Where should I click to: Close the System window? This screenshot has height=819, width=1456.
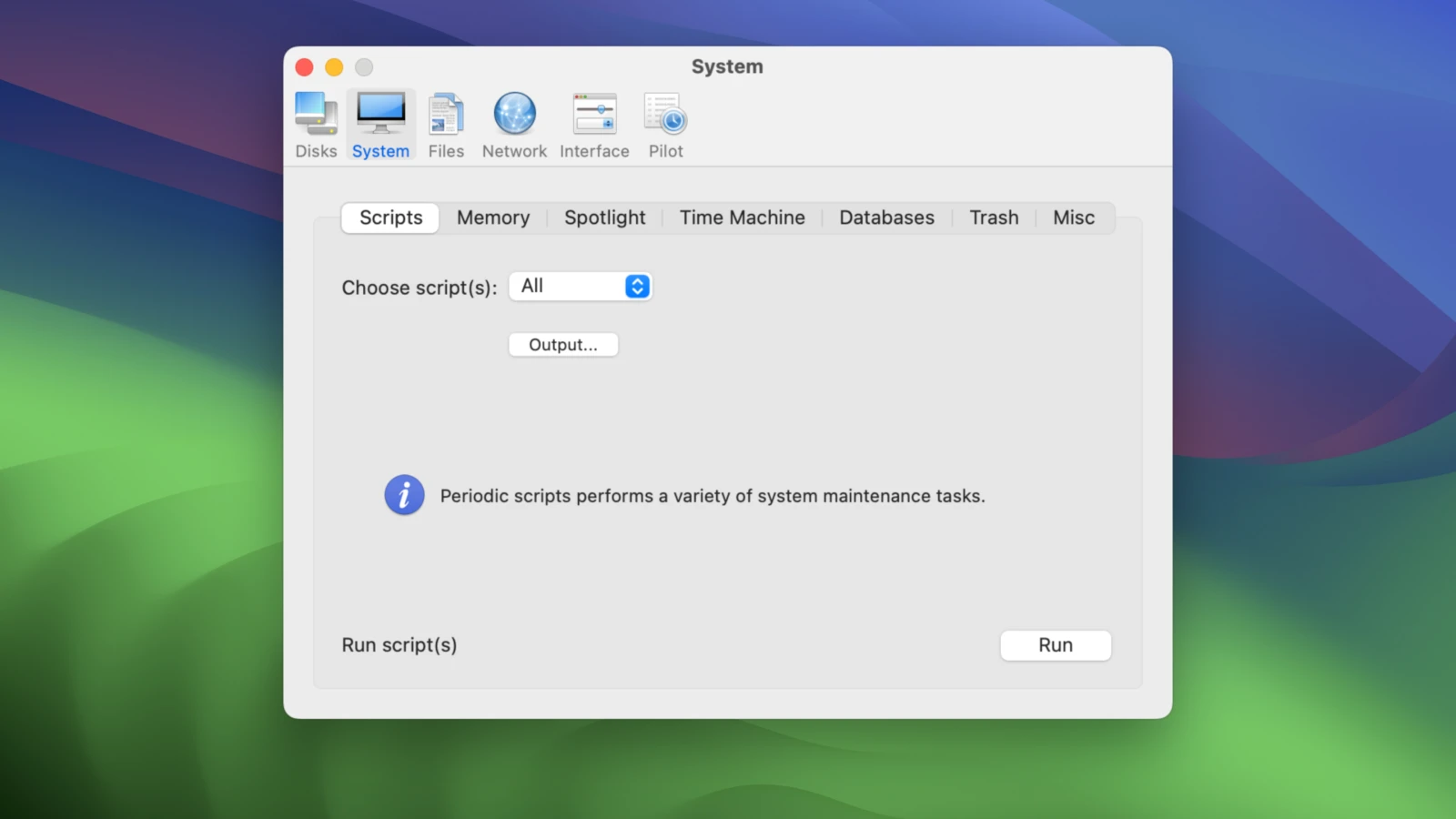click(305, 67)
